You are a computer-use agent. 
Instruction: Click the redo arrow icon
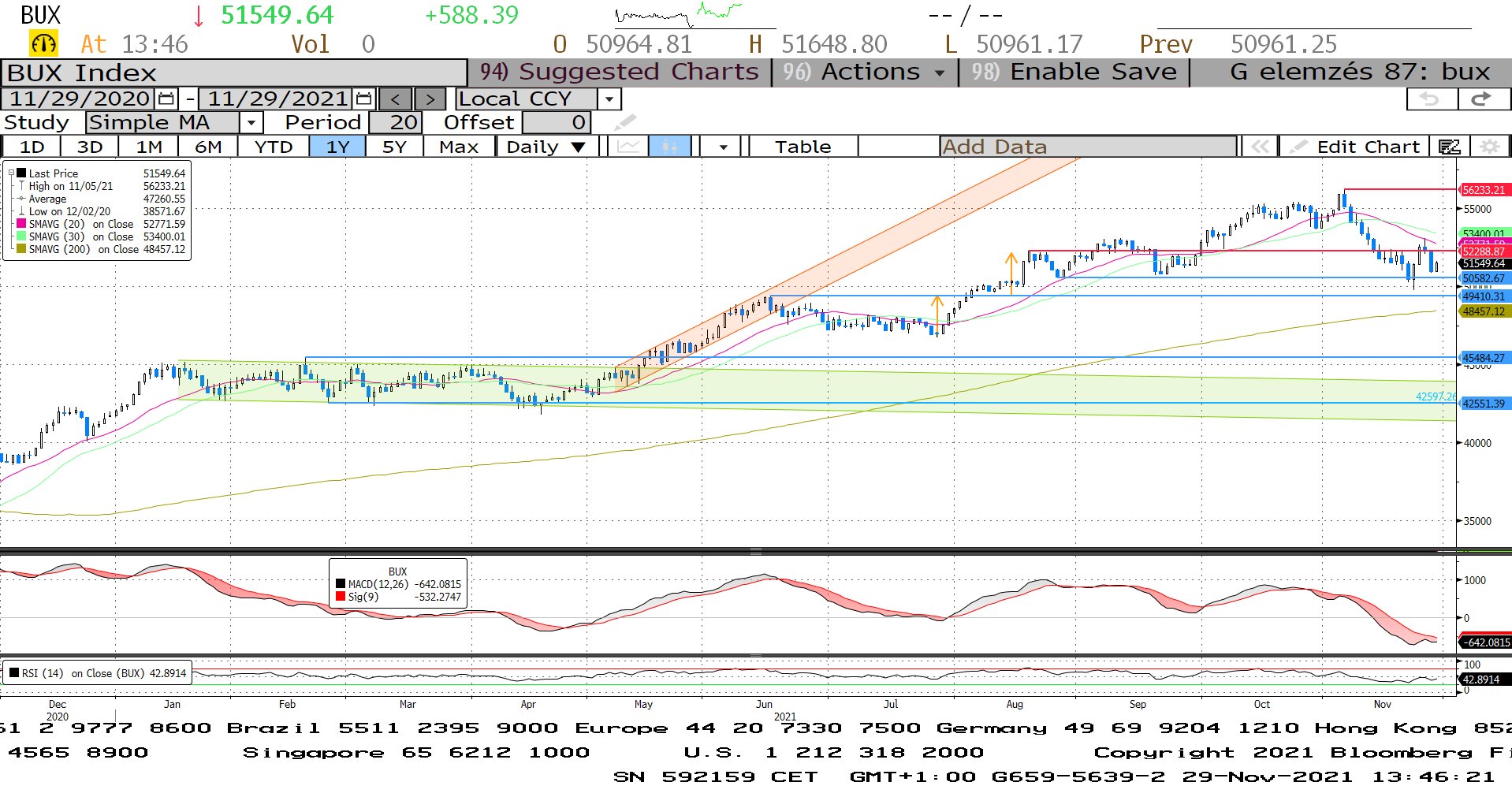point(1481,99)
